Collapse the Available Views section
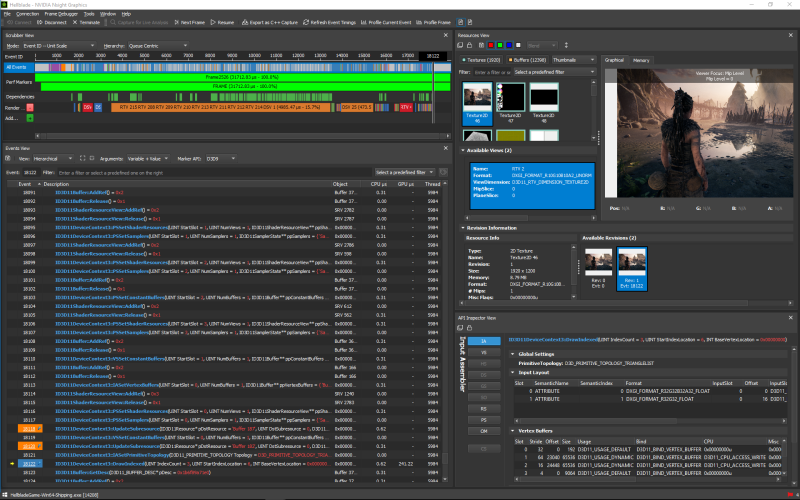 pyautogui.click(x=461, y=149)
